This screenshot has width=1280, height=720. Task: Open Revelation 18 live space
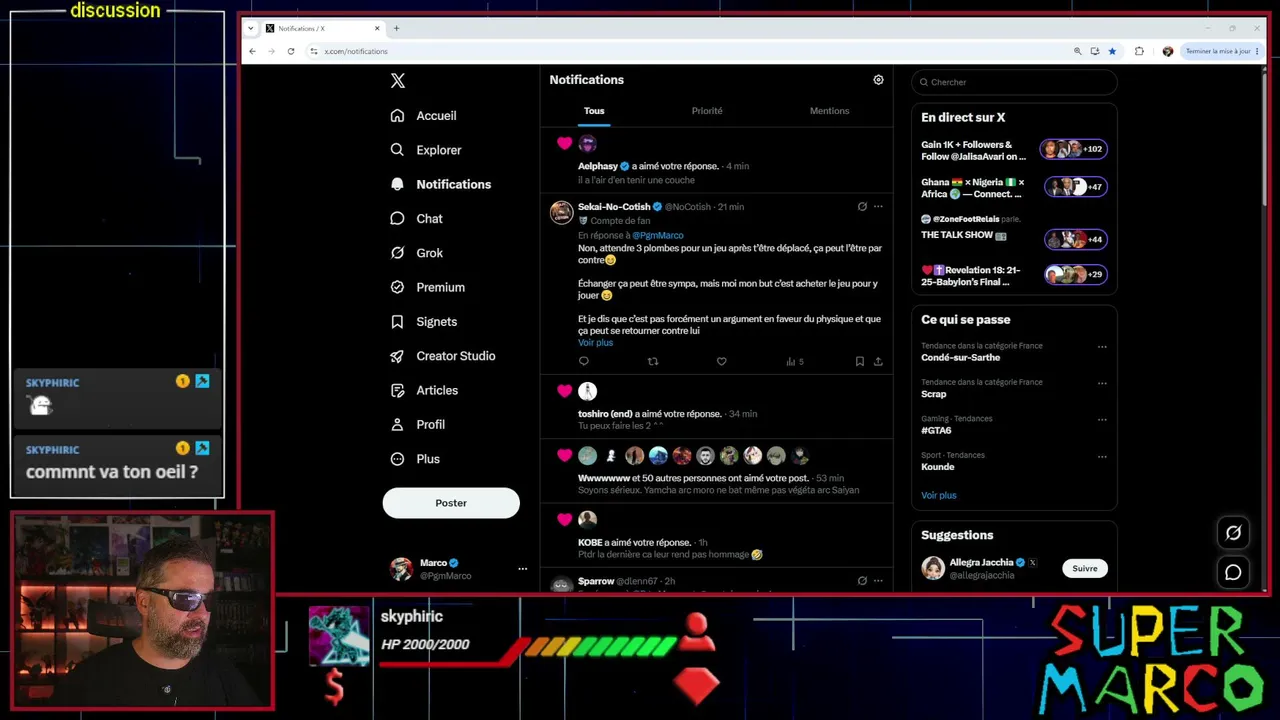coord(1014,275)
